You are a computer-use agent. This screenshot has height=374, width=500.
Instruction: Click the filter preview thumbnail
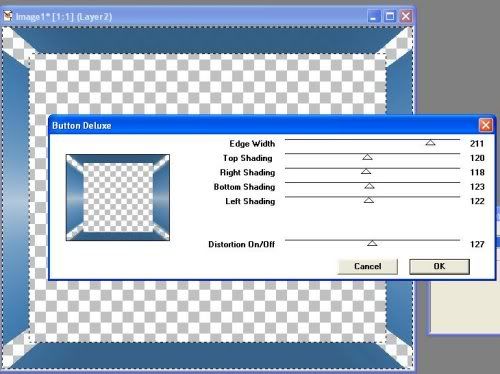(118, 197)
